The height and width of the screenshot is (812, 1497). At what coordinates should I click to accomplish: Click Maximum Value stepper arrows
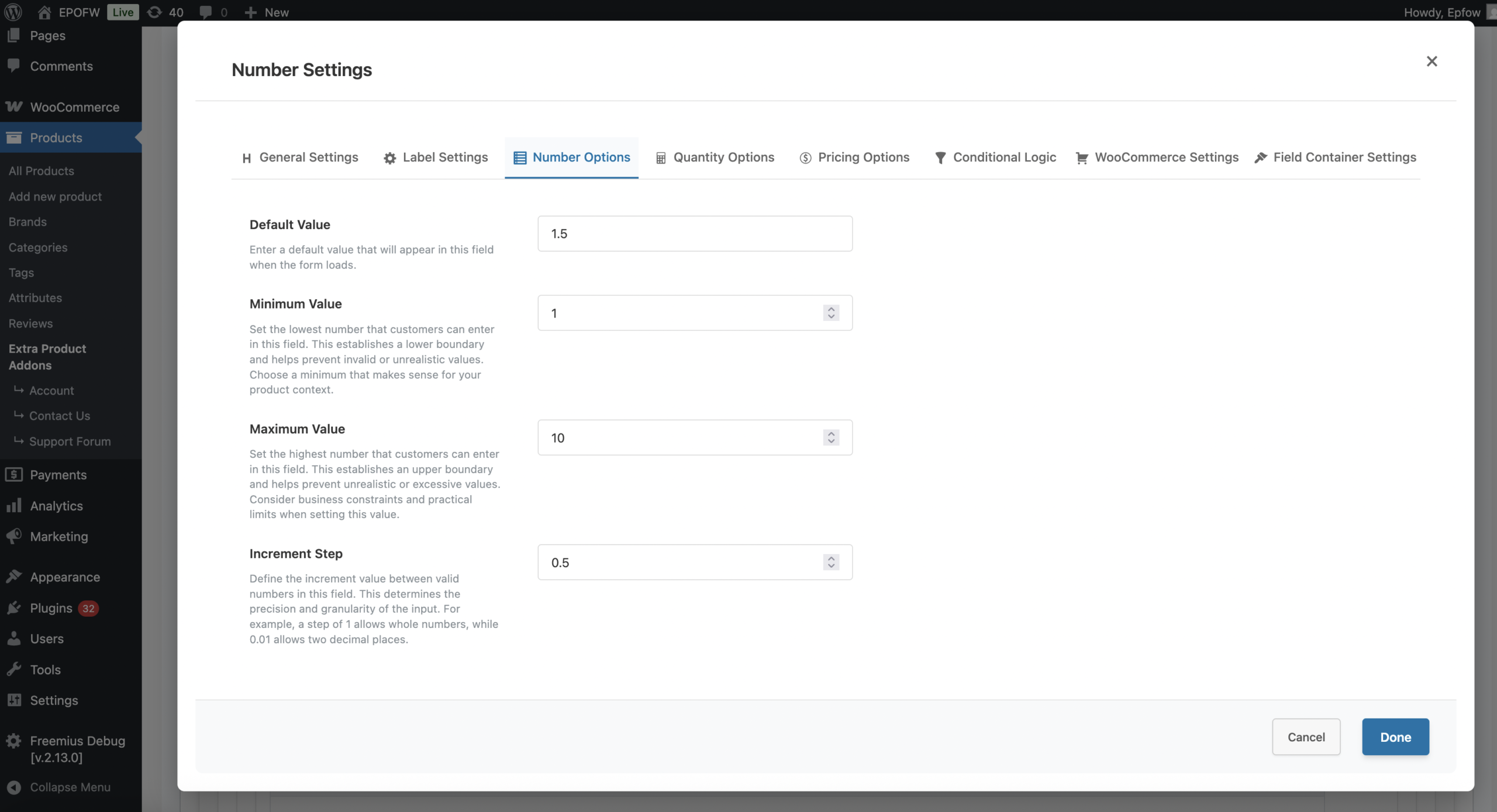[831, 437]
